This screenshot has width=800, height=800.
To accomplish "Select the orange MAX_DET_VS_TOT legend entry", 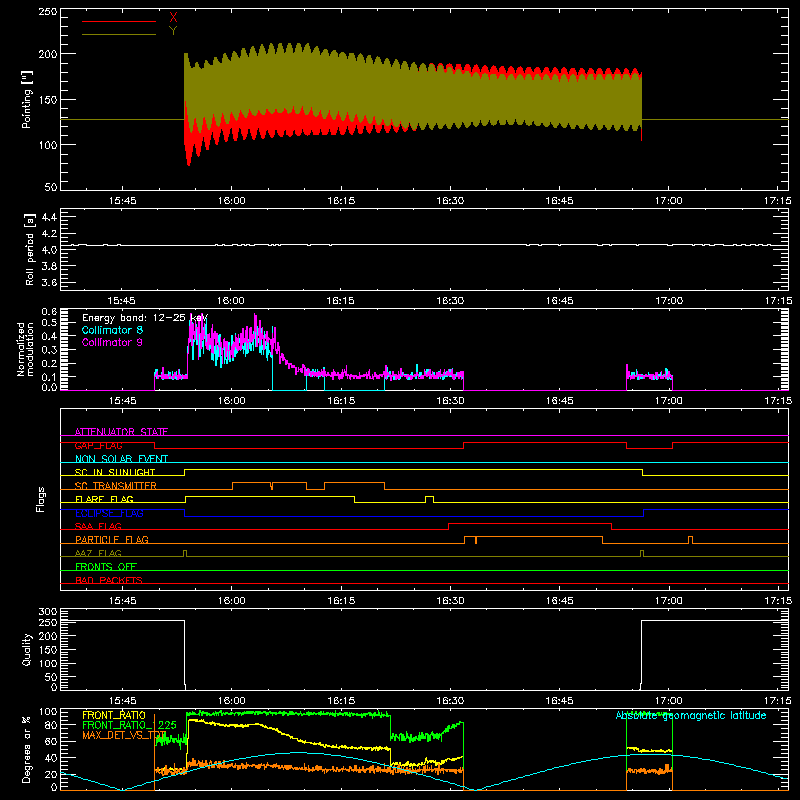I will click(124, 735).
